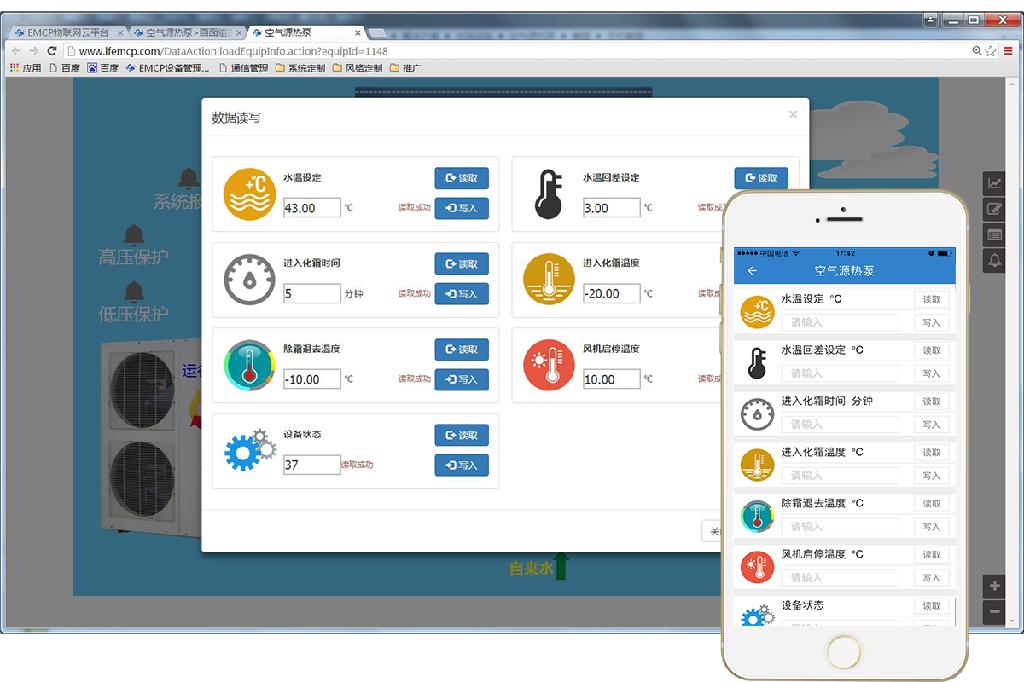The image size is (1024, 682).
Task: Tap phone 读取 button for 设备状态
Action: (x=931, y=606)
